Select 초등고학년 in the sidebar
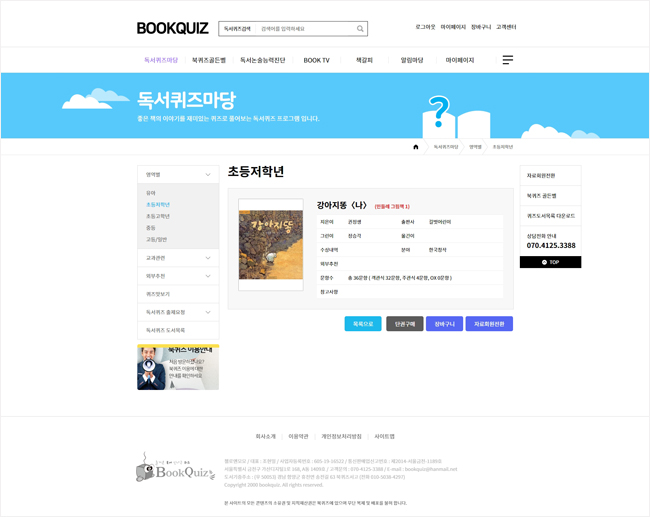The width and height of the screenshot is (650, 517). [x=158, y=216]
